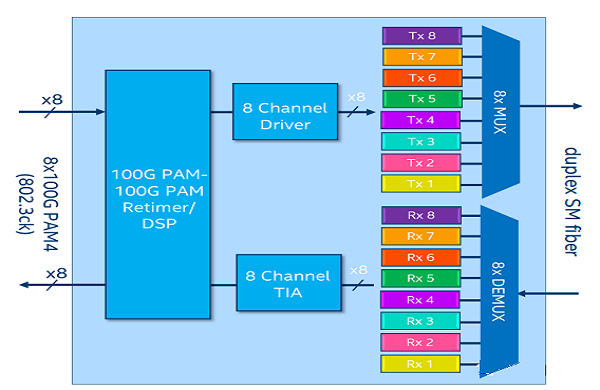Viewport: 600px width, 390px height.
Task: Select the yellow Rx 1 block
Action: [420, 364]
